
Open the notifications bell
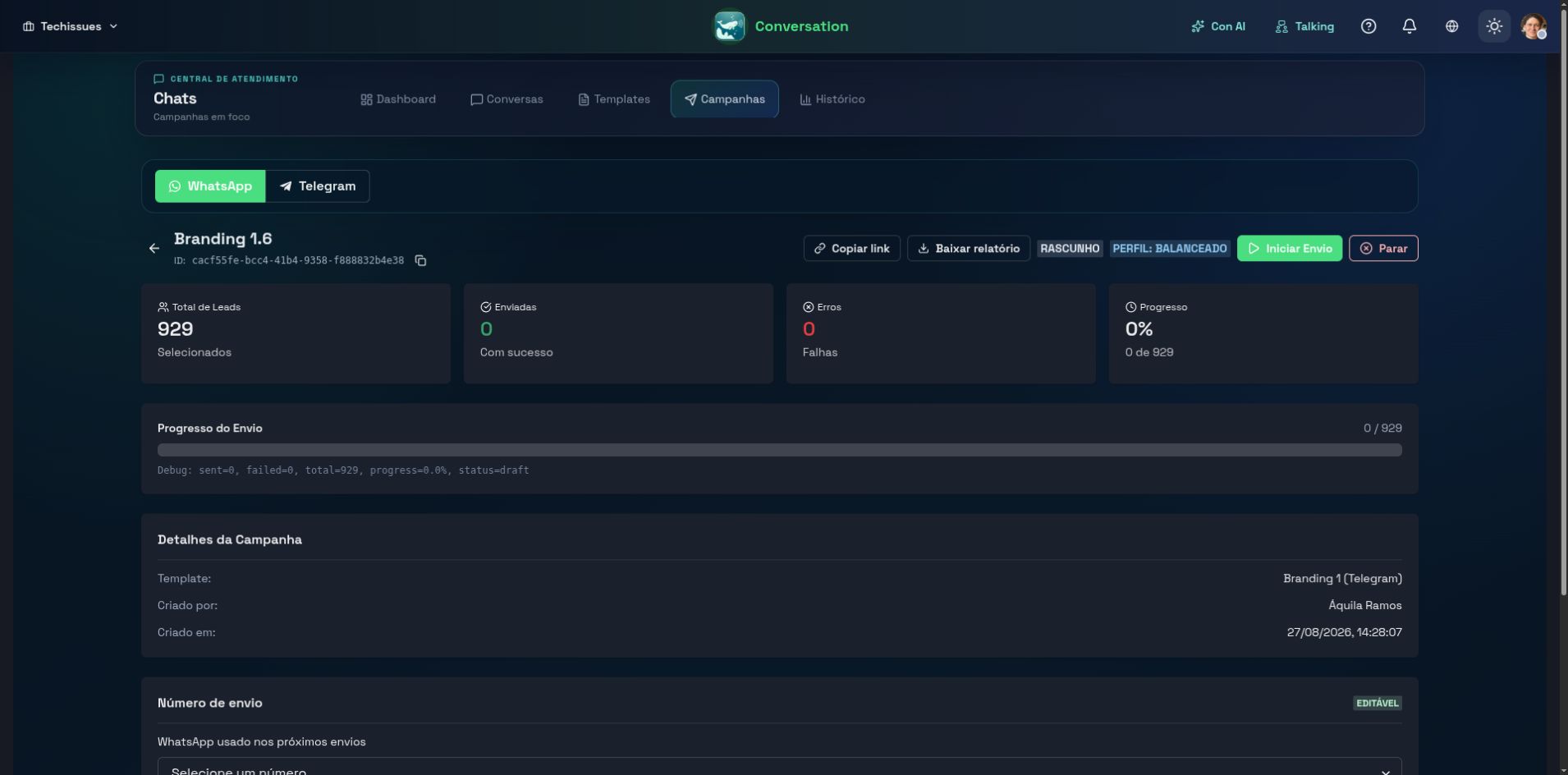click(1410, 26)
